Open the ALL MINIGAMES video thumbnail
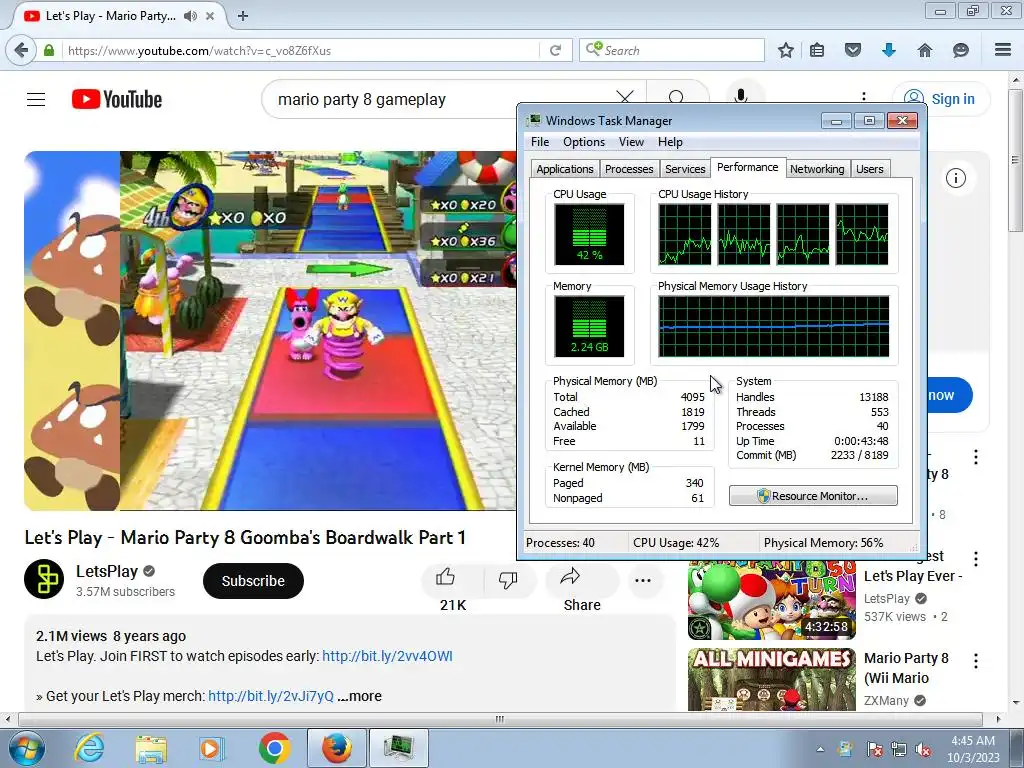Screen dimensions: 1024x768 pos(772,679)
